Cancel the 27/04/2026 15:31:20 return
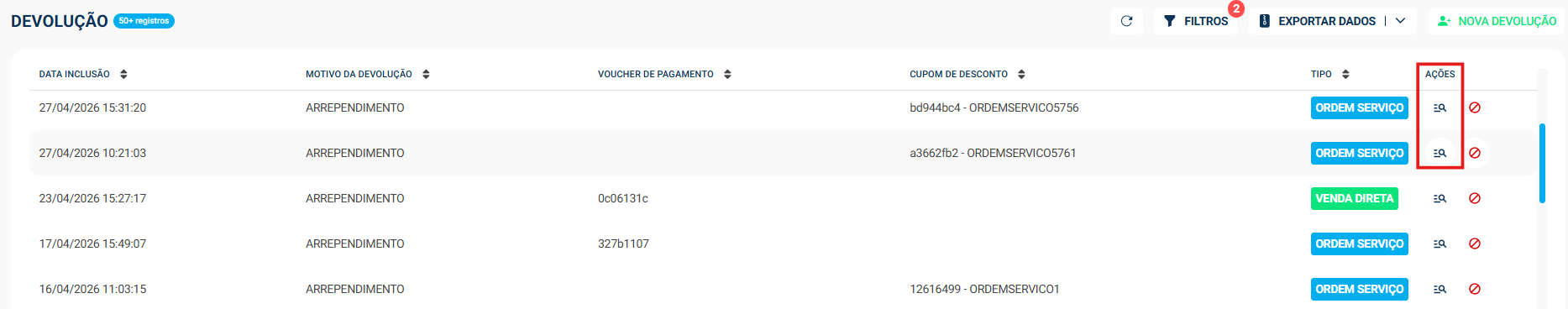1568x309 pixels. [1475, 107]
